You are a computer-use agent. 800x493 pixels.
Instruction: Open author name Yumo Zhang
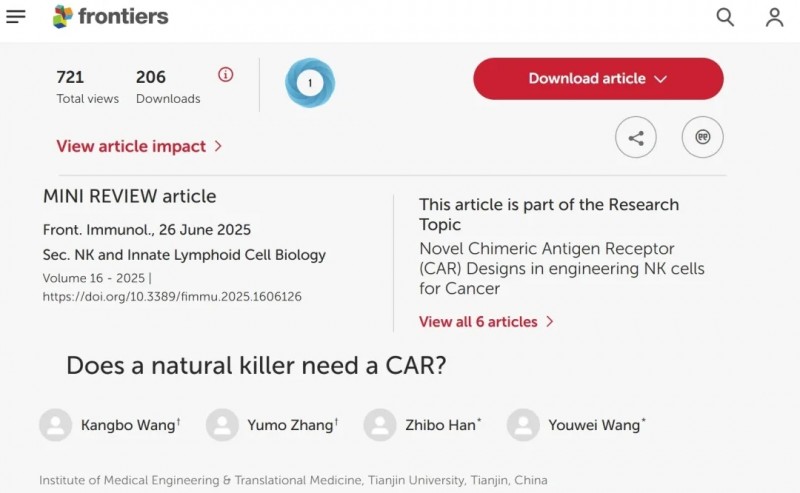click(293, 425)
